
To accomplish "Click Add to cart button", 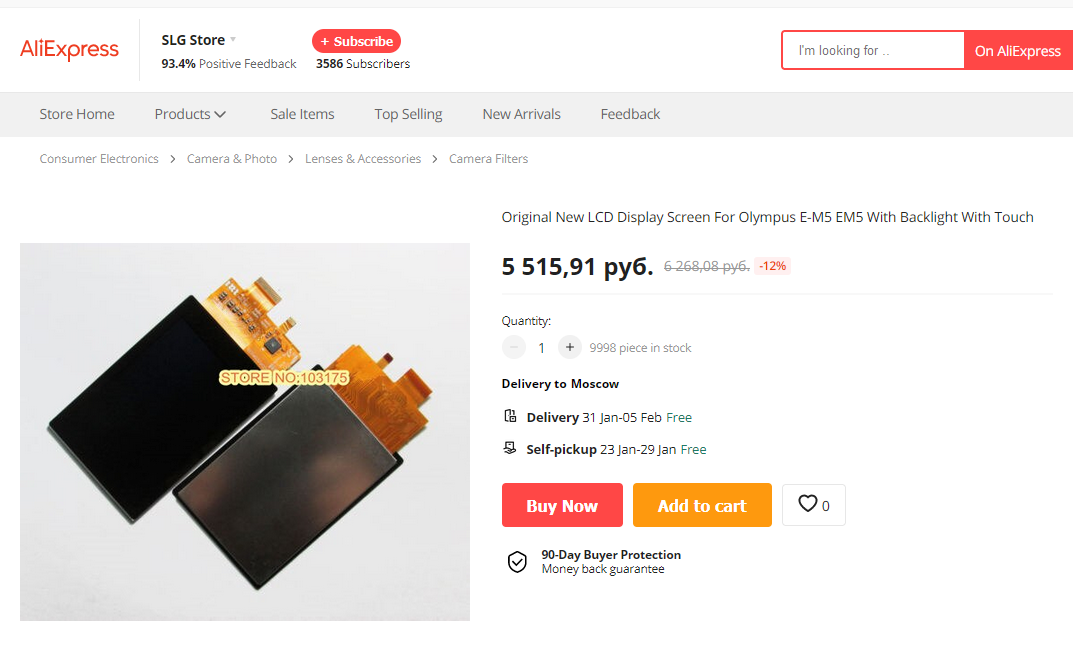I will [x=702, y=505].
